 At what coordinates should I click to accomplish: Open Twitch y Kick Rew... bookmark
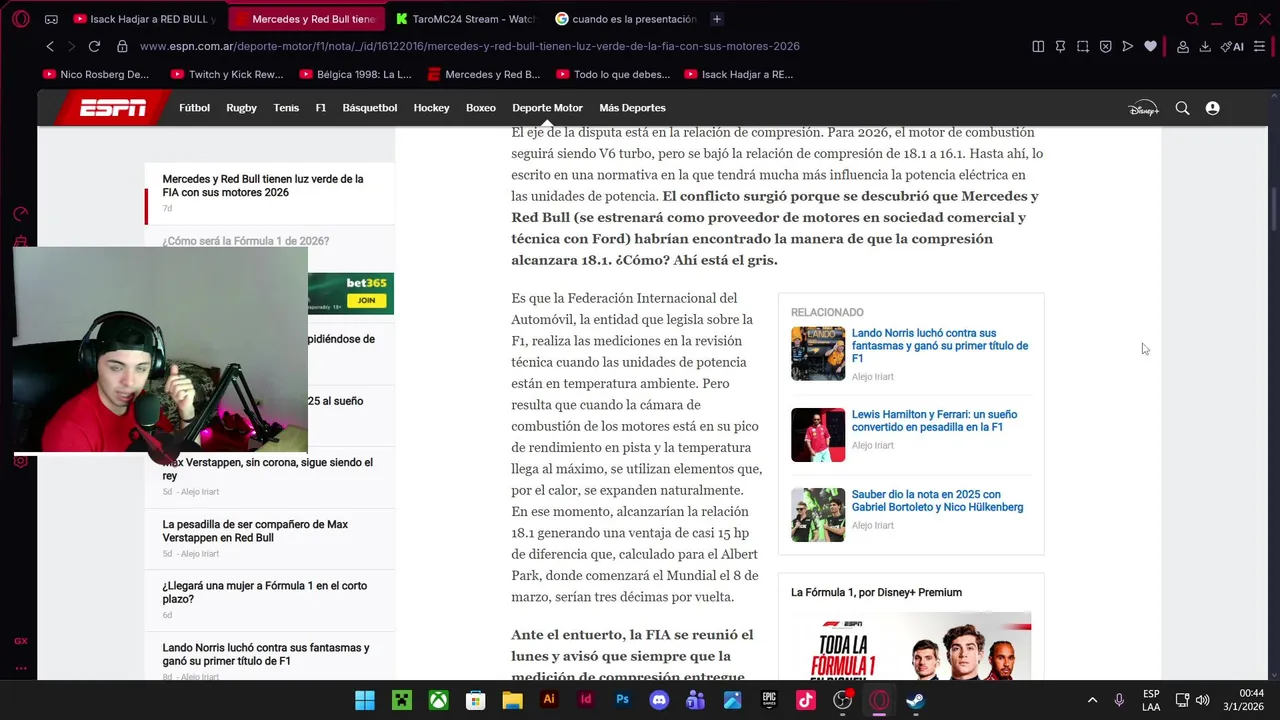coord(227,74)
